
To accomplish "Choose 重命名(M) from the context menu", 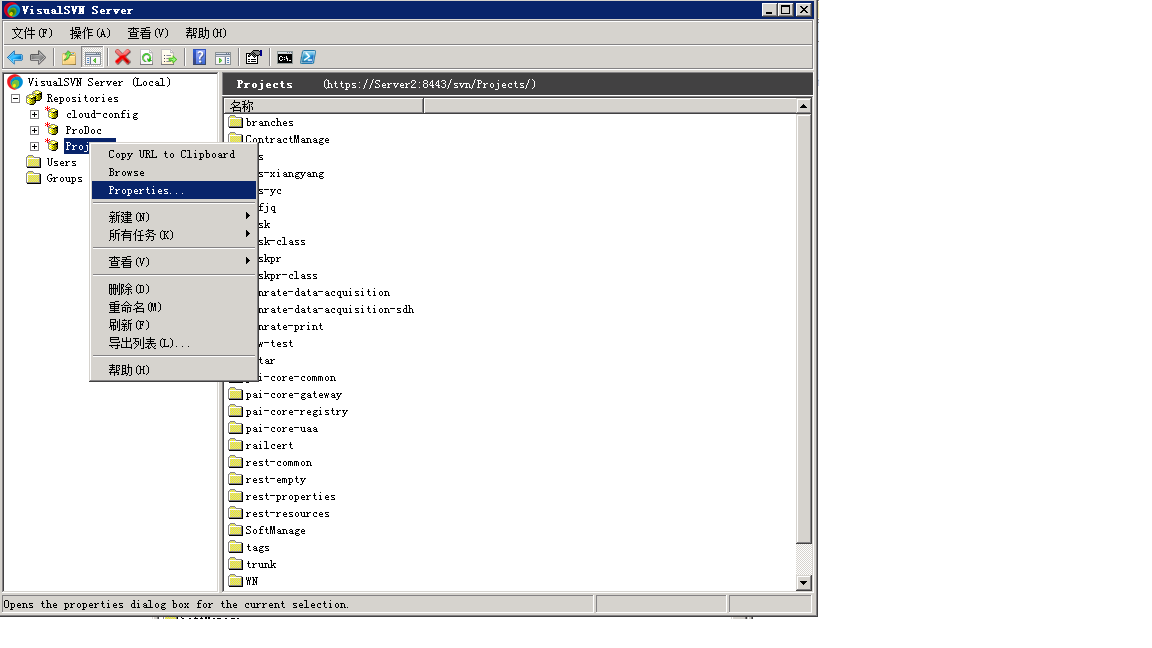I will click(x=173, y=307).
